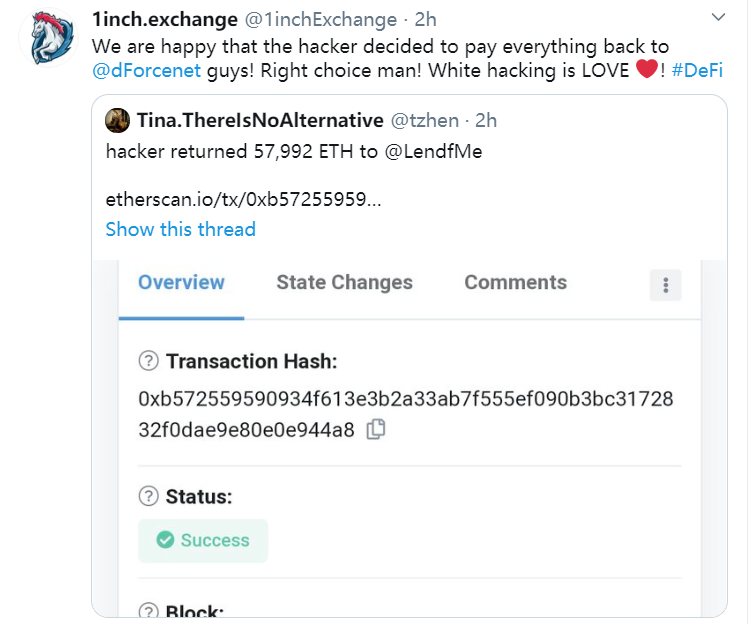Screen dimensions: 754x624
Task: Open the etherscan.io transaction link
Action: (x=243, y=199)
